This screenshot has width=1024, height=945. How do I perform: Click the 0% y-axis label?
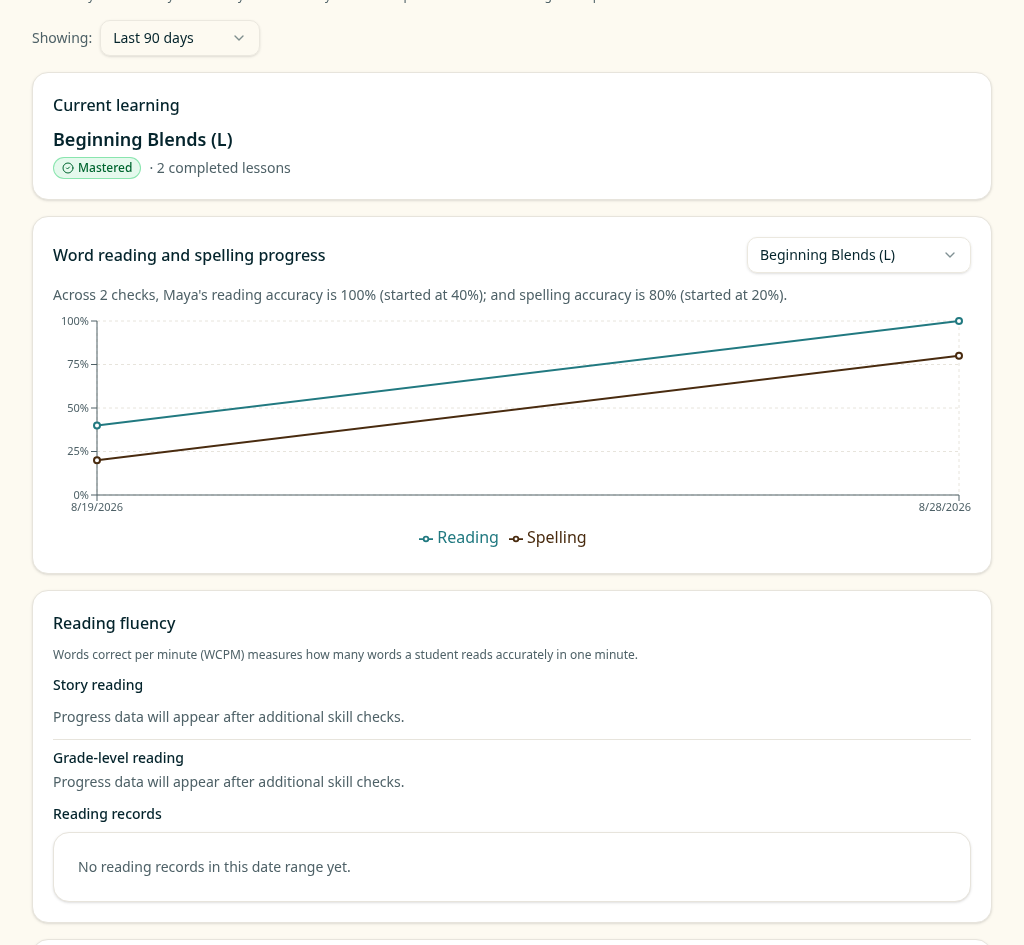(80, 495)
